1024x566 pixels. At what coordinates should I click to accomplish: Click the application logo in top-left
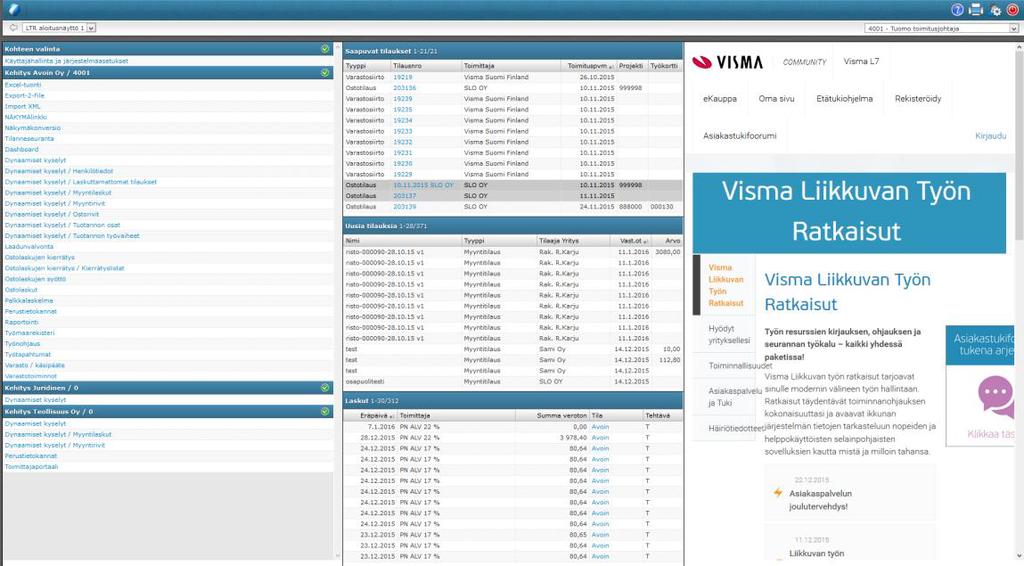coord(14,9)
